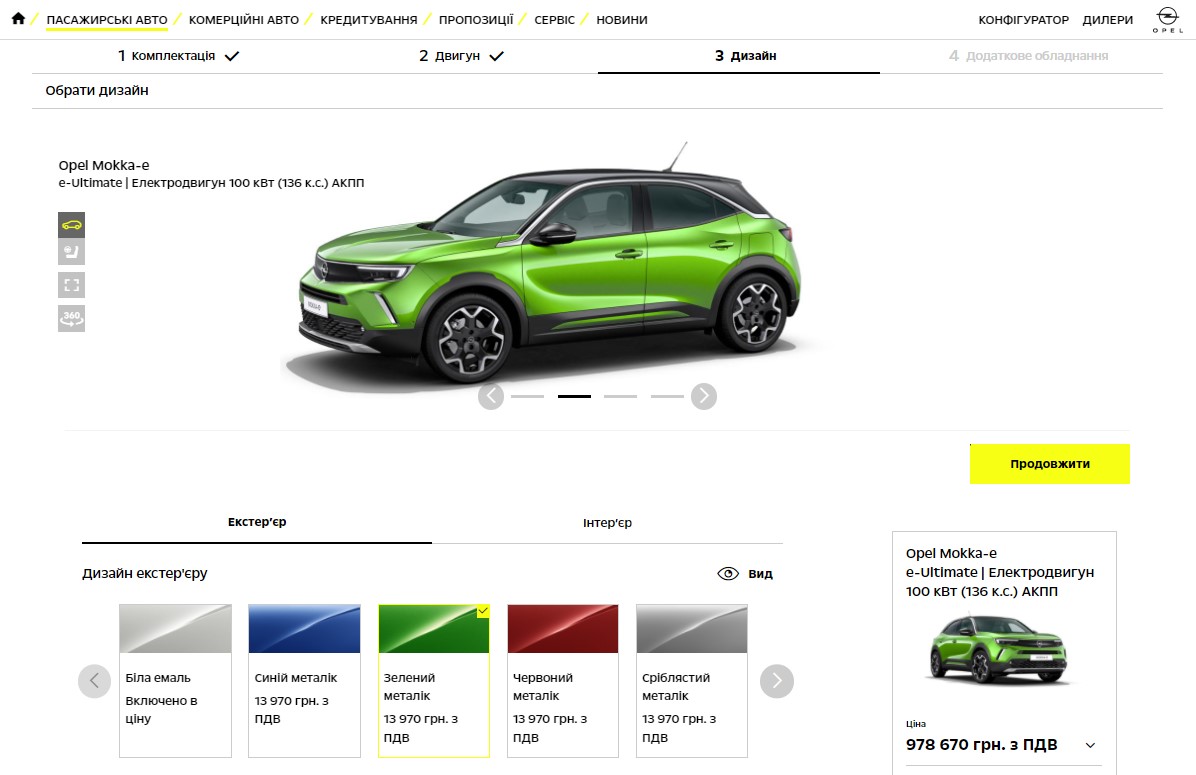Click the back arrow in the color swatch list
Screen dimensions: 1196x775
pos(94,681)
